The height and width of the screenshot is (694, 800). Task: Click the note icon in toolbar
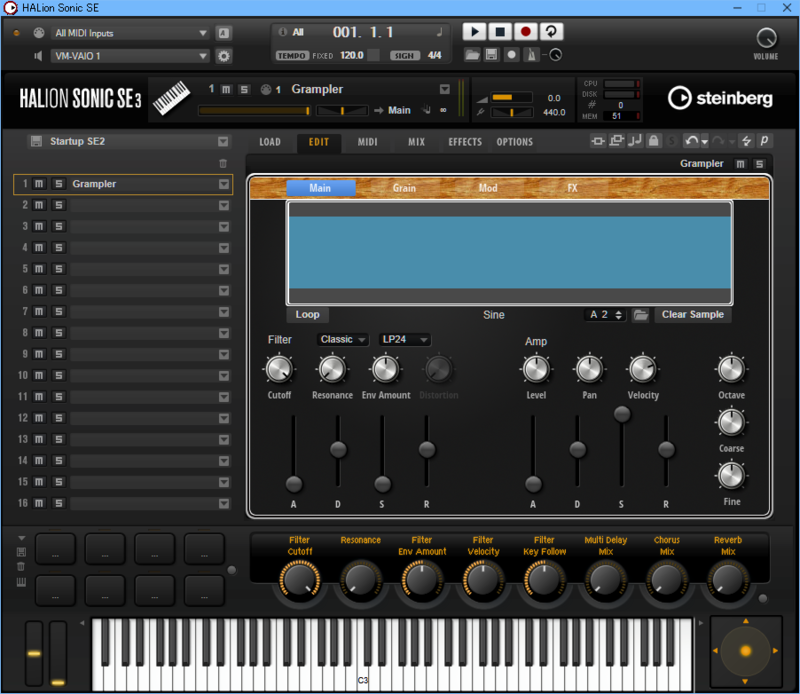[x=635, y=140]
